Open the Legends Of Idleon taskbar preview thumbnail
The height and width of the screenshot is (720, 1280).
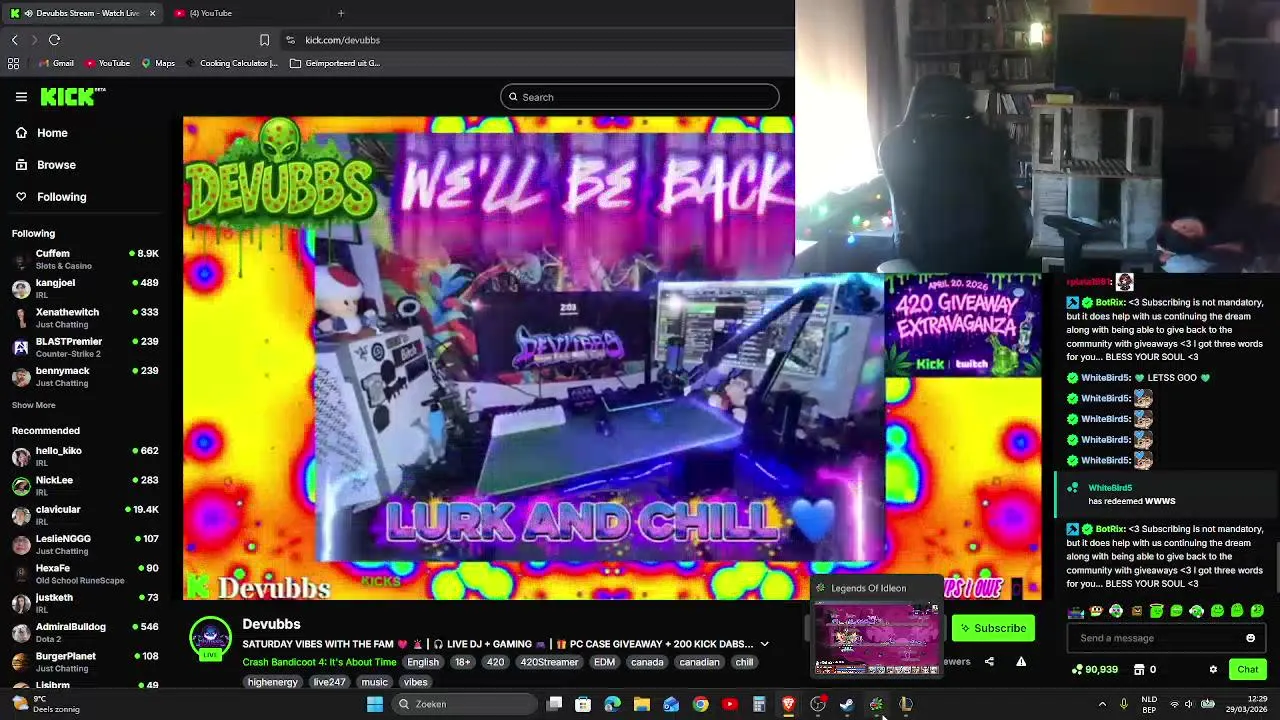point(877,638)
